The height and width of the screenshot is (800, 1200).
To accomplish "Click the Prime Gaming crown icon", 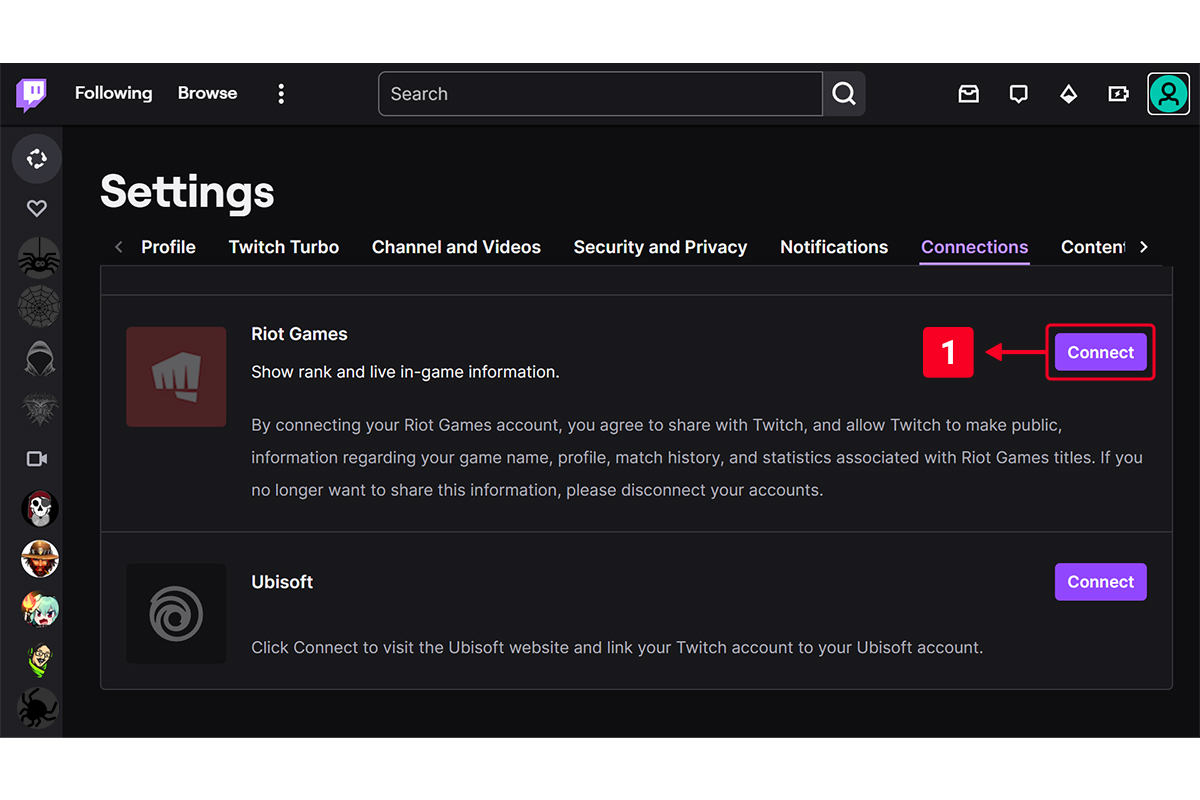I will click(1068, 93).
